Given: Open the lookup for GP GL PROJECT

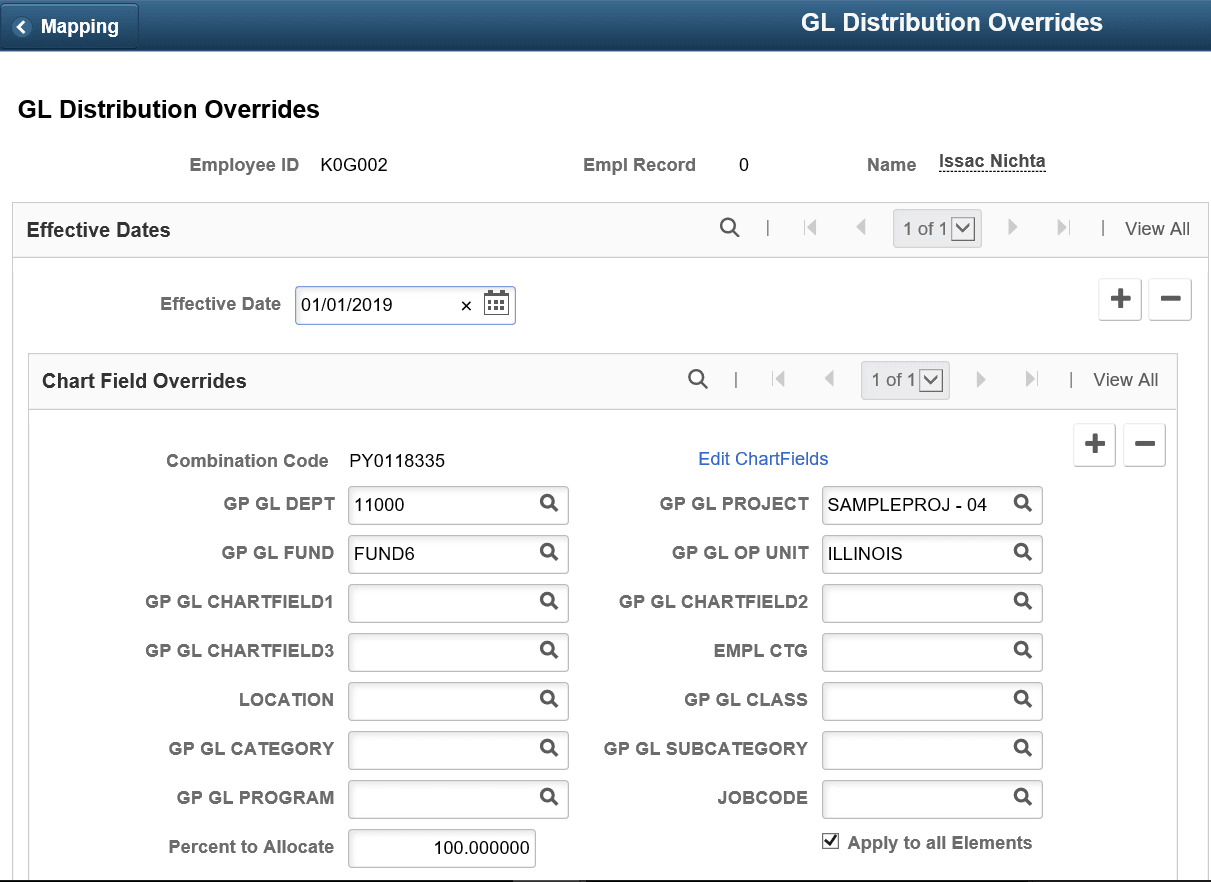Looking at the screenshot, I should [1022, 505].
